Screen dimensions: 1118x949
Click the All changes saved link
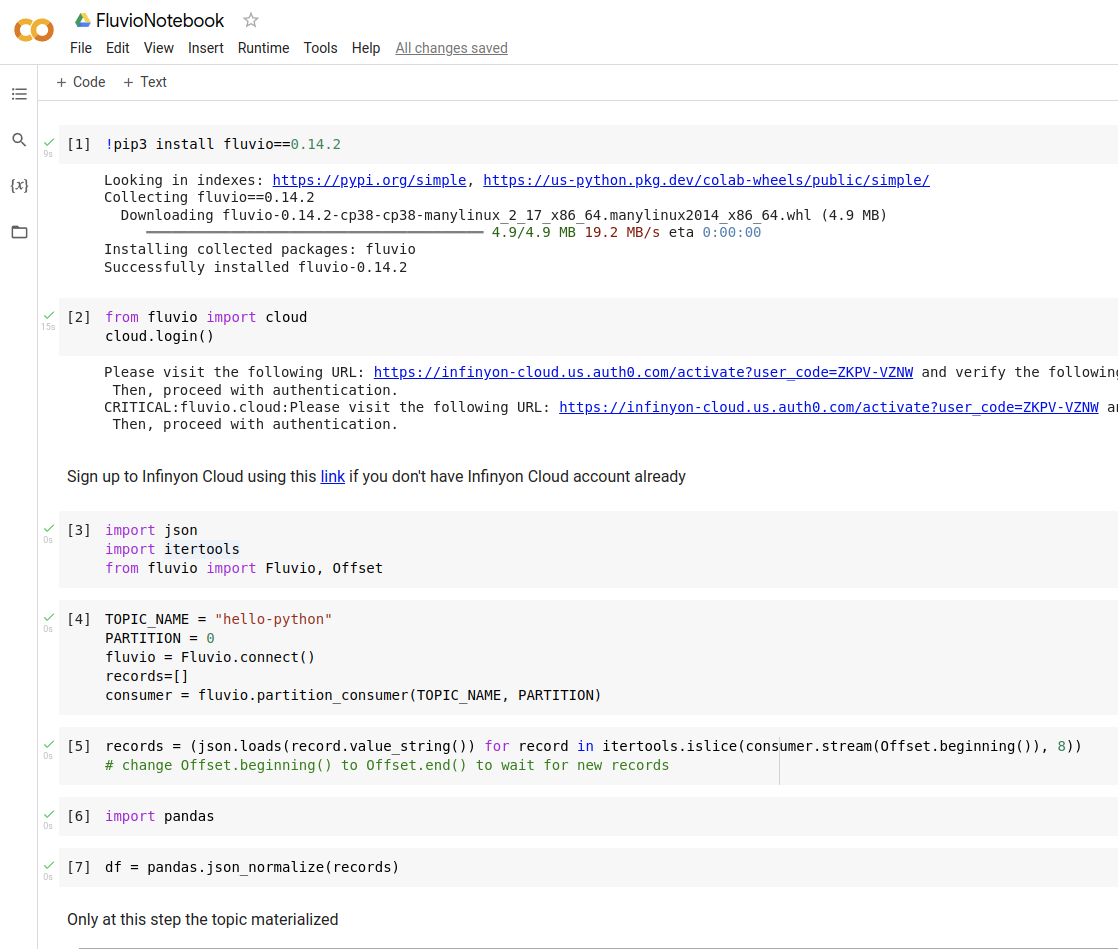451,47
